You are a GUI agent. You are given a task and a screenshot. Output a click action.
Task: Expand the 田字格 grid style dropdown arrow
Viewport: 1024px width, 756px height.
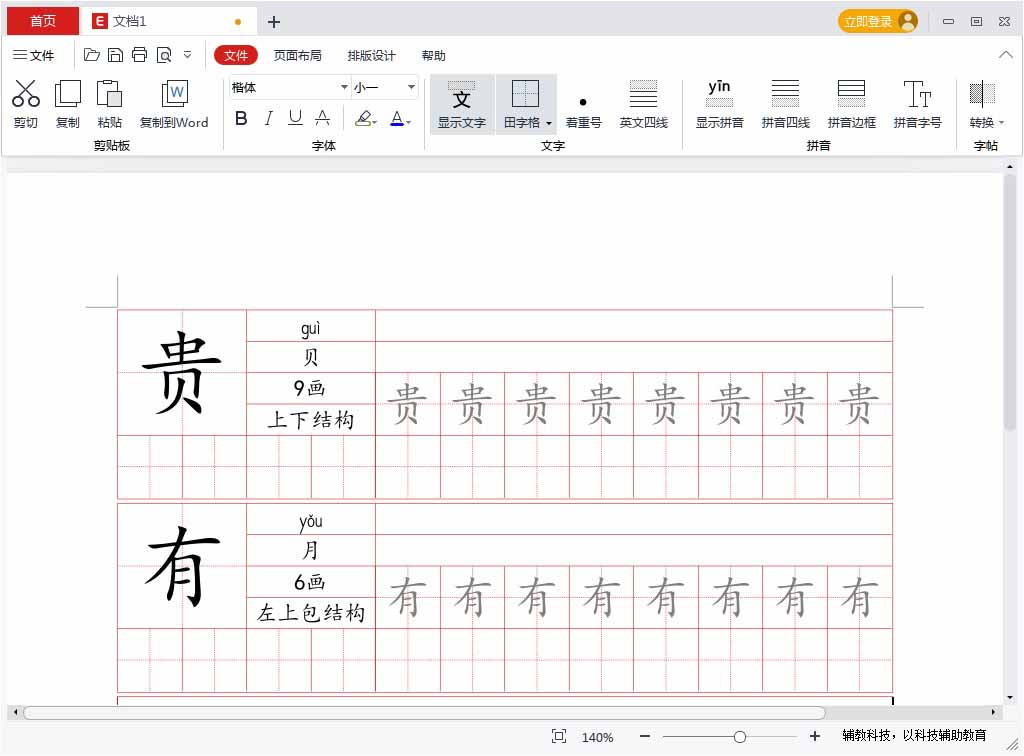[x=549, y=123]
